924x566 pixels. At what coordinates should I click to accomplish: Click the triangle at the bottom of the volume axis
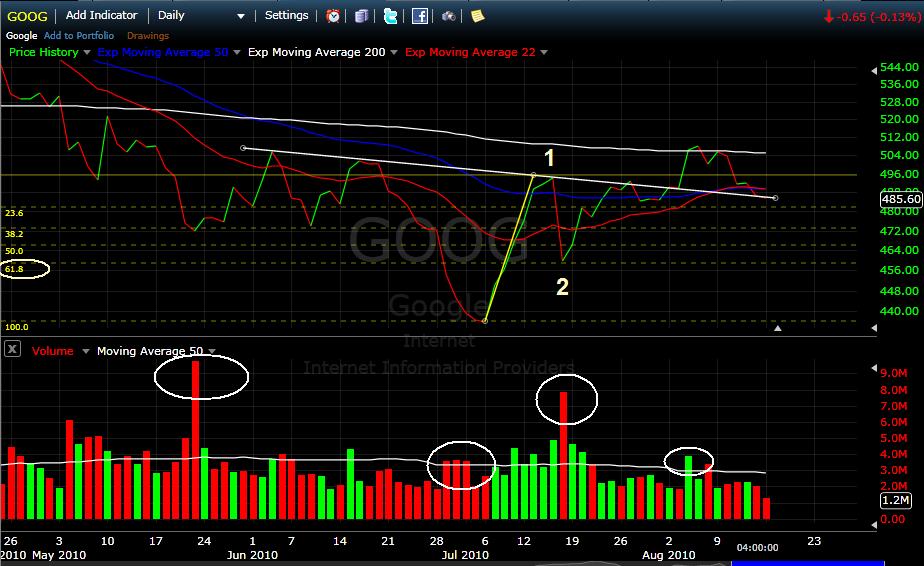point(874,524)
